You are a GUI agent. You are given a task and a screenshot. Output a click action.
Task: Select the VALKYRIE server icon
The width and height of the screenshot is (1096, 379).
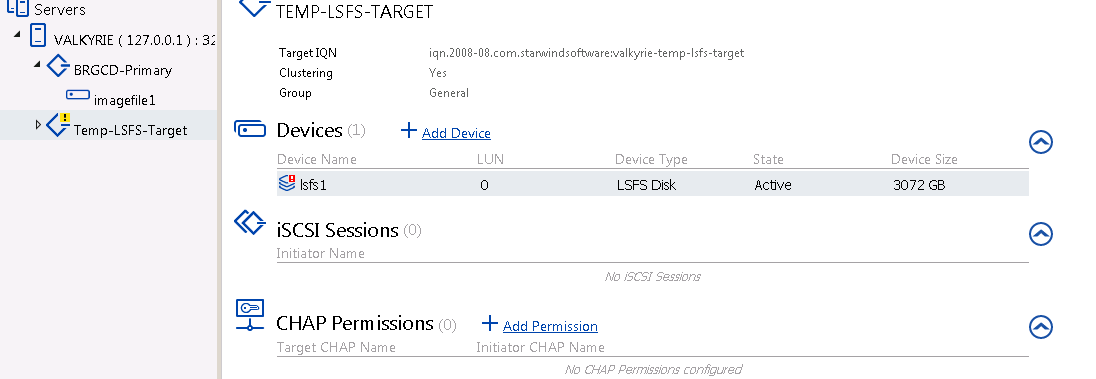click(x=38, y=36)
